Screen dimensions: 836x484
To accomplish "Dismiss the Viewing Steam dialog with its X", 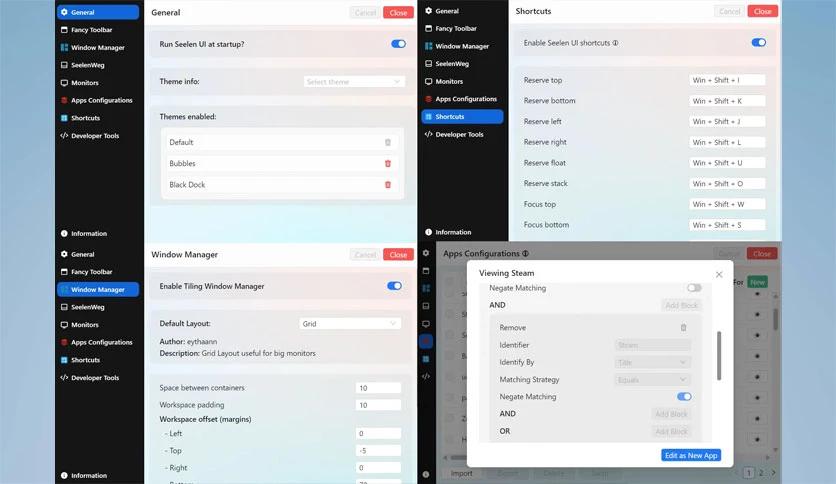I will (x=719, y=274).
